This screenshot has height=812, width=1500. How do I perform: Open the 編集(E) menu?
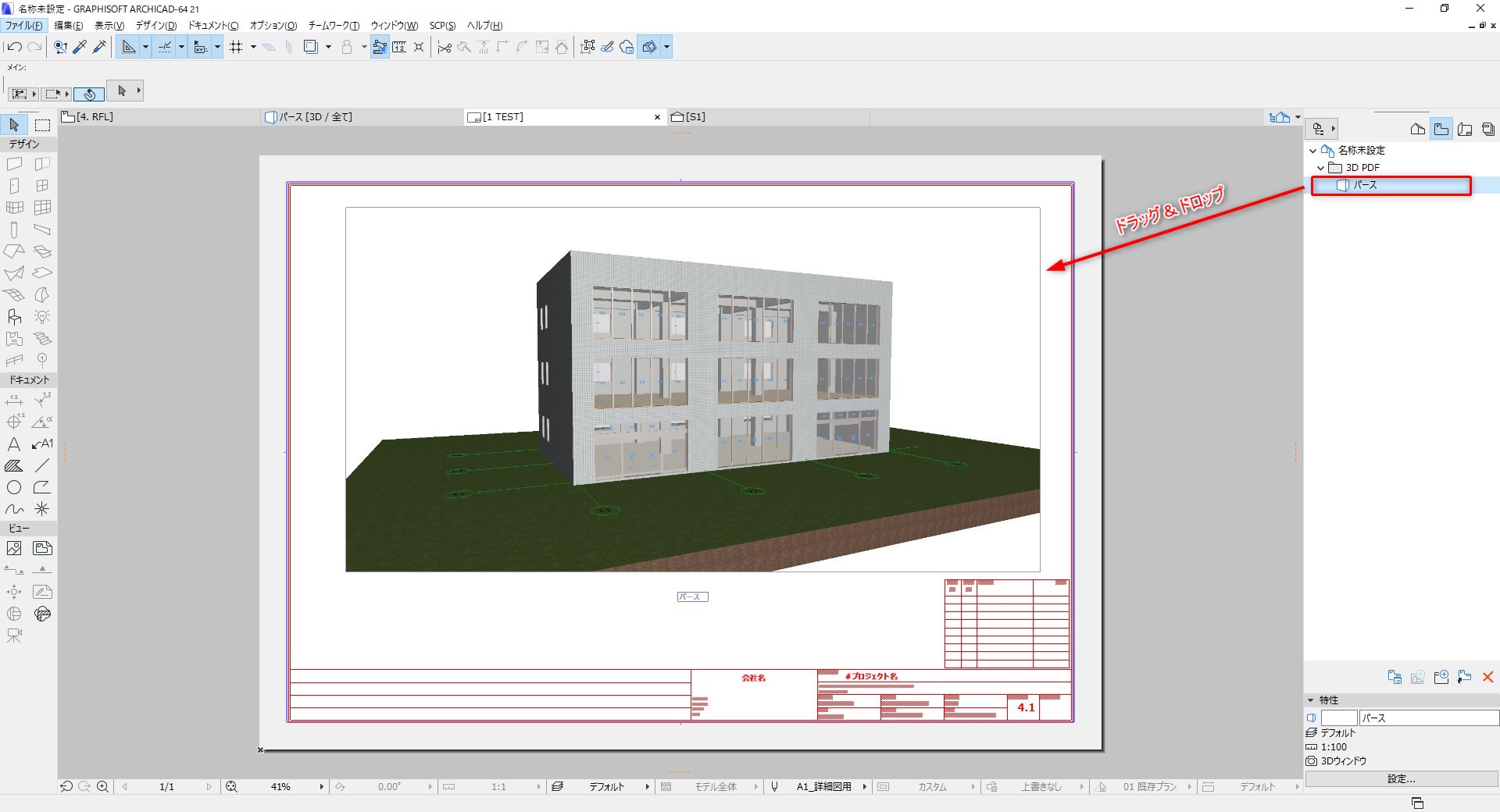point(69,26)
